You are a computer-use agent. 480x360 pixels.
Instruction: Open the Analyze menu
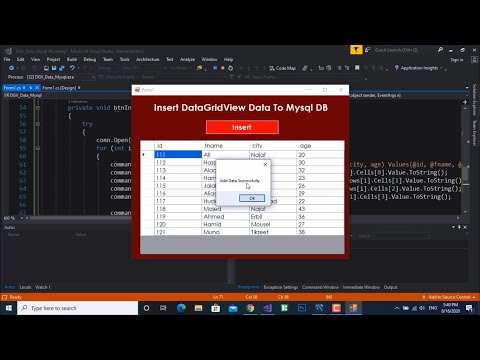[187, 59]
